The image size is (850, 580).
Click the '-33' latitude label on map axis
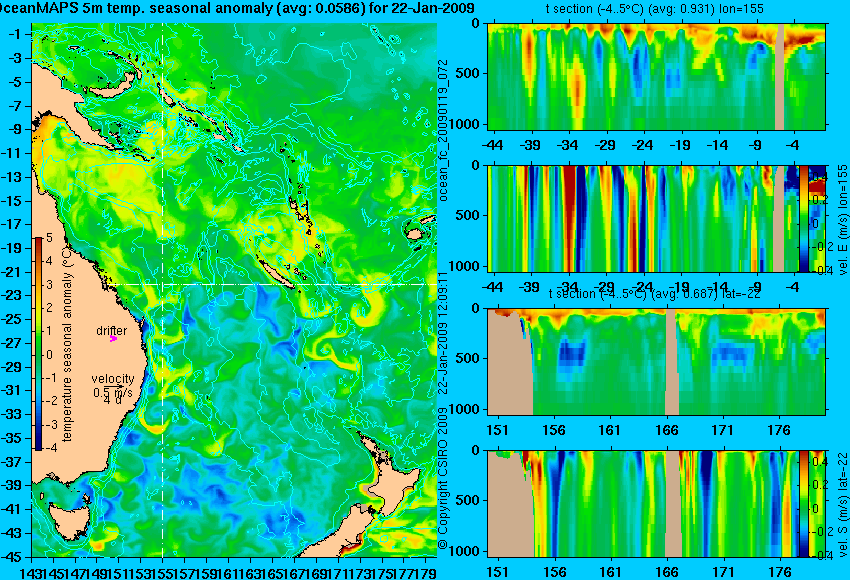pyautogui.click(x=13, y=414)
